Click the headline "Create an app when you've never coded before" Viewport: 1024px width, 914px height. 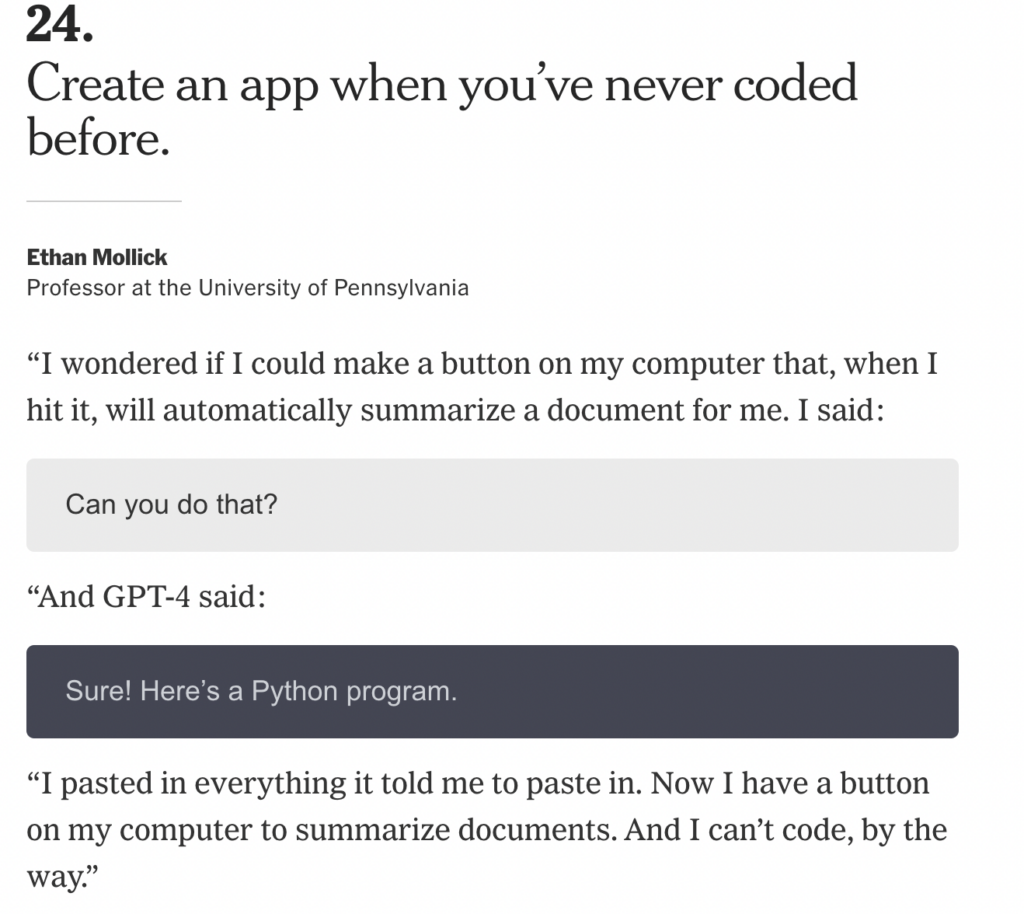[441, 110]
